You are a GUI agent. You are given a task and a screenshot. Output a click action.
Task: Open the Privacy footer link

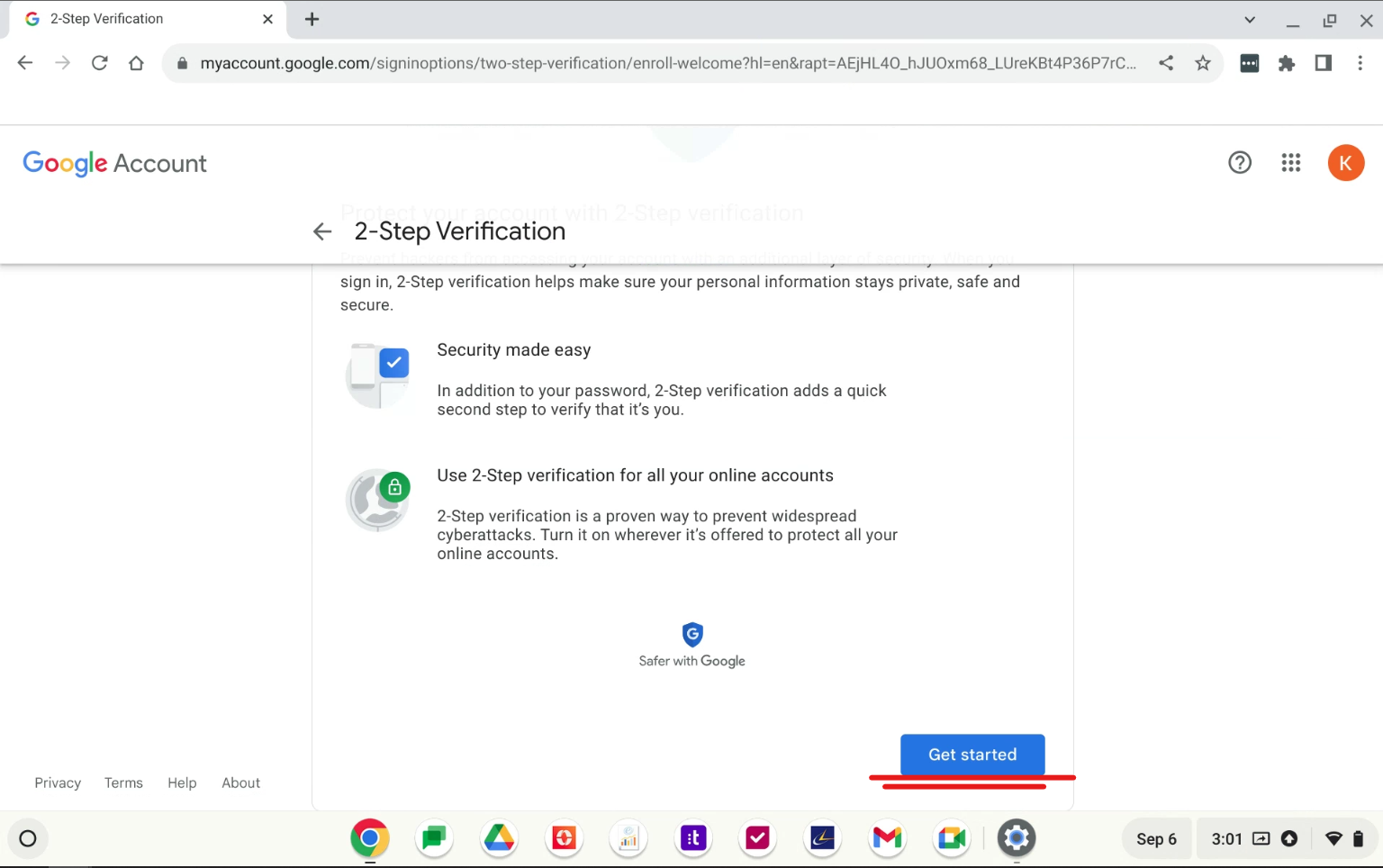click(58, 782)
